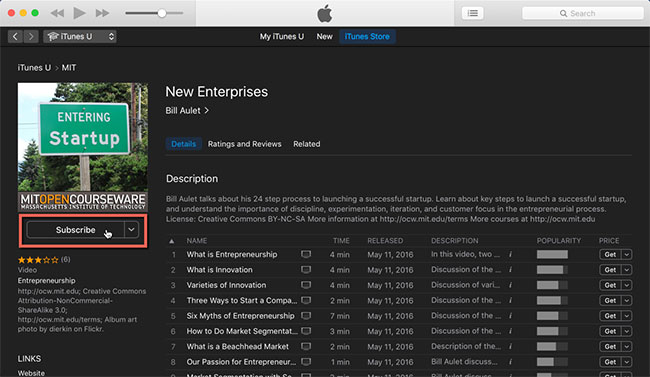Viewport: 650px width, 377px height.
Task: Click the Entering Startup course artwork
Action: coord(82,147)
